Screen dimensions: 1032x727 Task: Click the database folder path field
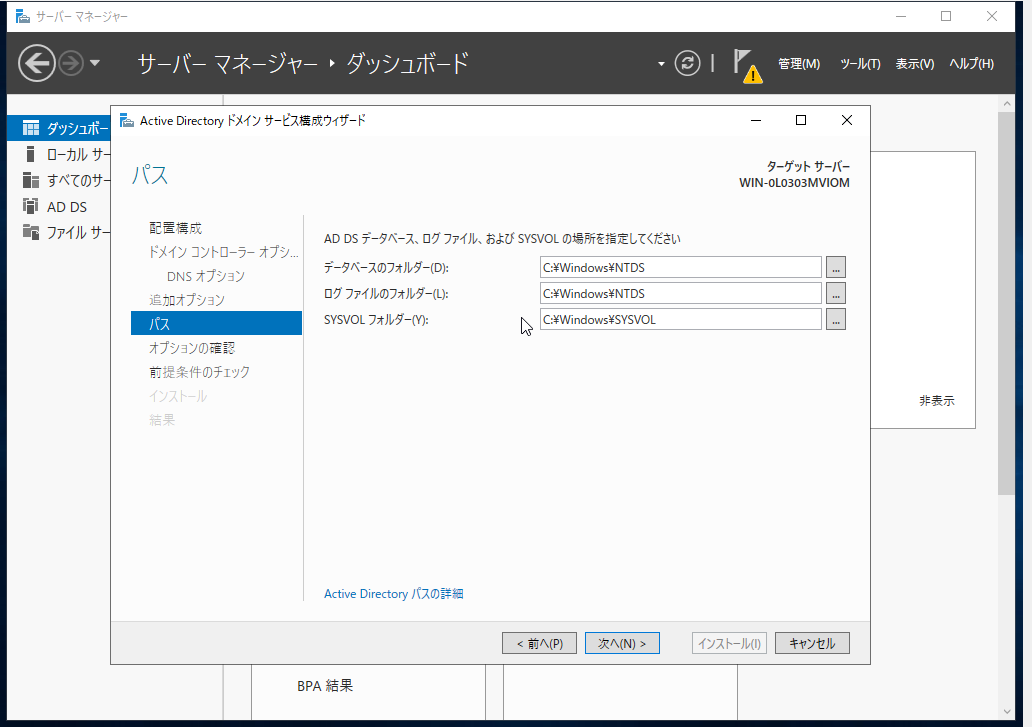(681, 268)
